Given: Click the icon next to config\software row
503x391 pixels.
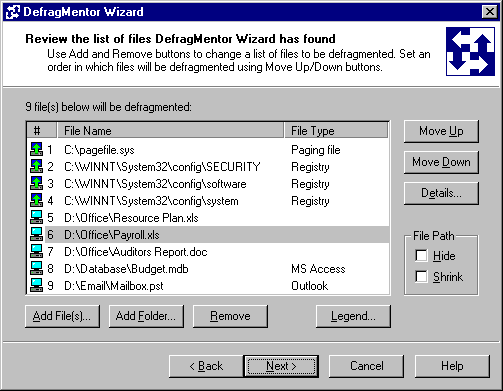Looking at the screenshot, I should pos(36,183).
